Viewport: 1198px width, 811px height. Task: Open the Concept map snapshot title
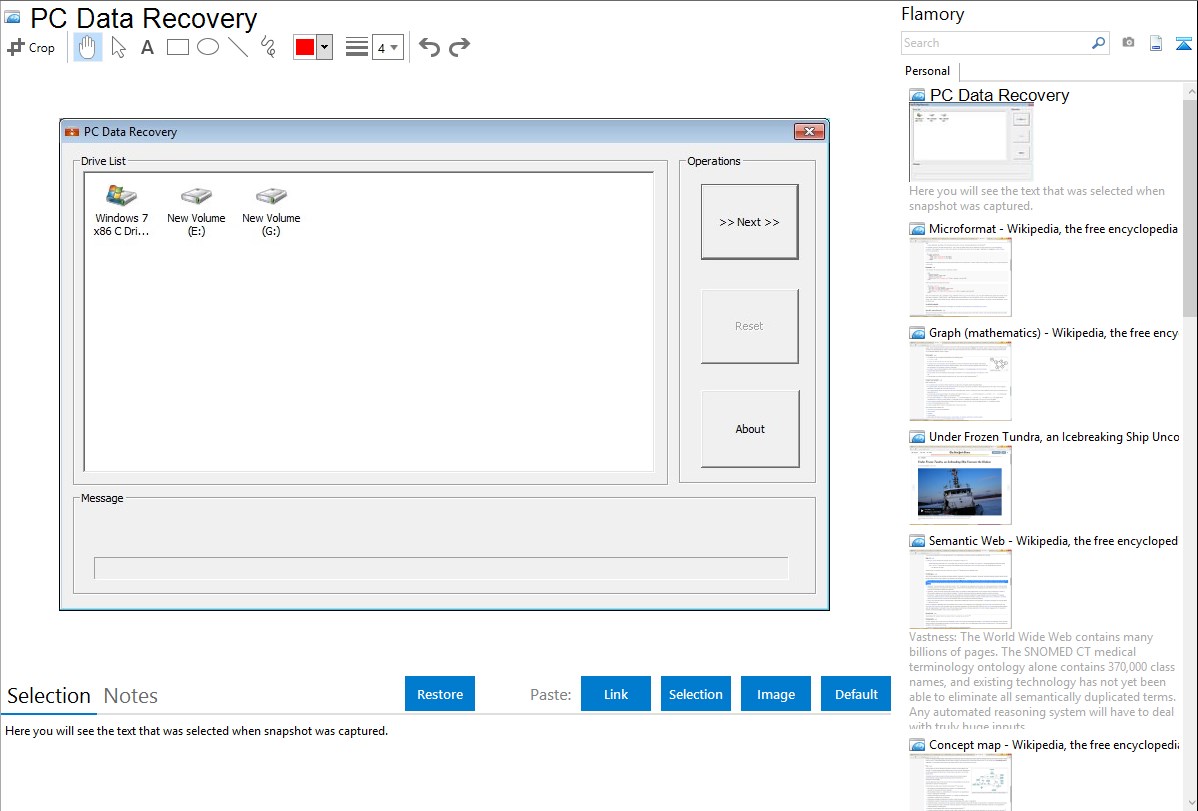point(1054,744)
